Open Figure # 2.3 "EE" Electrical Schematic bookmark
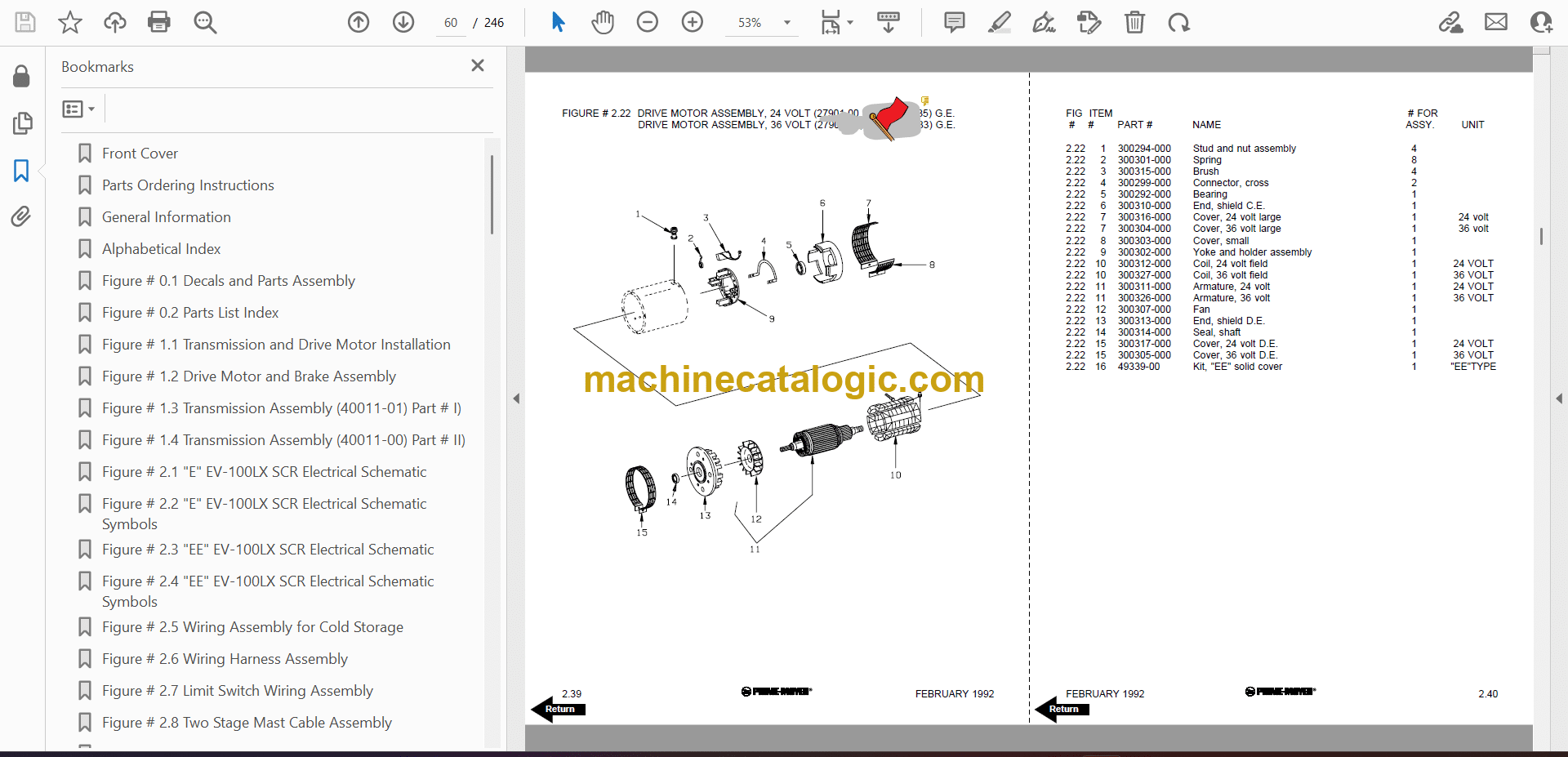Screen dimensions: 1568x757 point(268,550)
